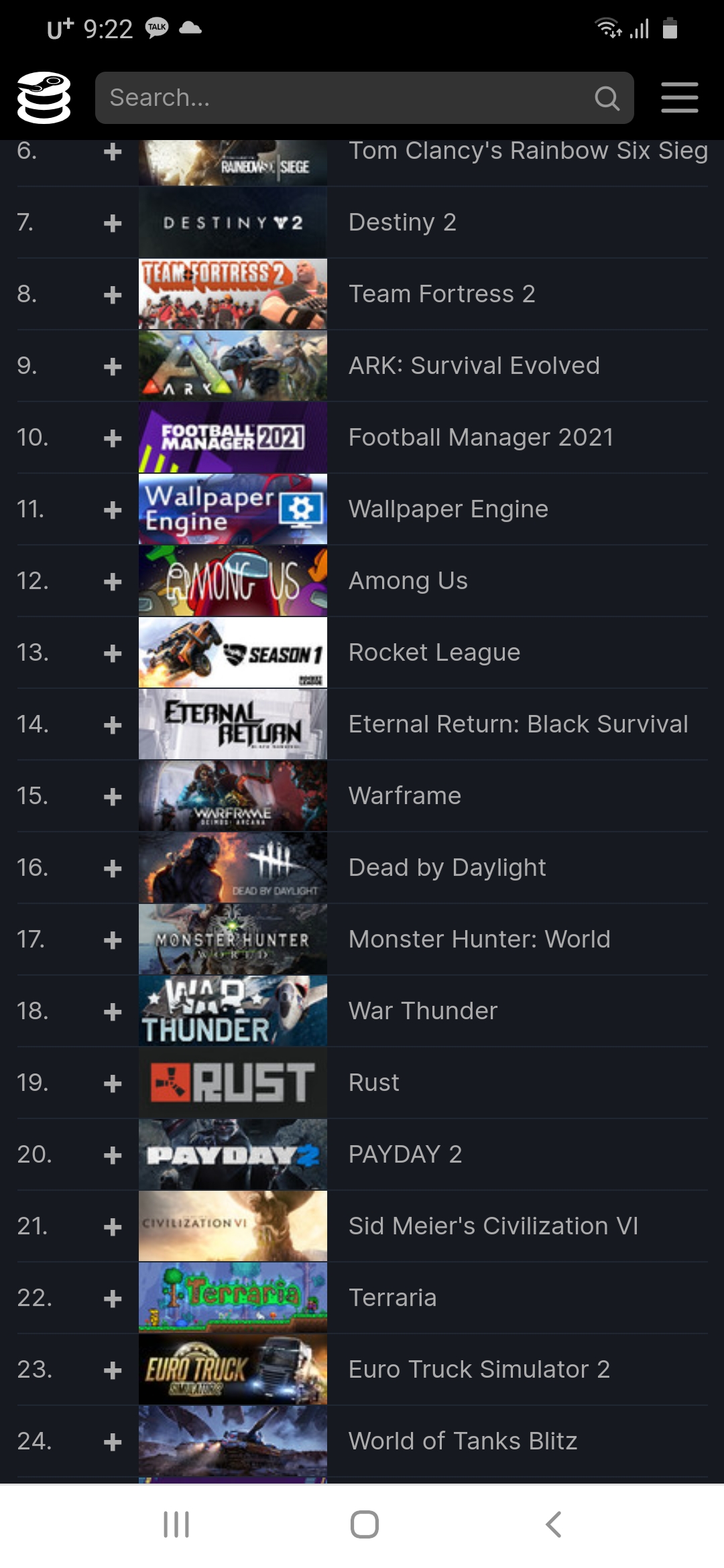Tap Android back navigation button
Screen dimensions: 724x1568
point(553,1524)
